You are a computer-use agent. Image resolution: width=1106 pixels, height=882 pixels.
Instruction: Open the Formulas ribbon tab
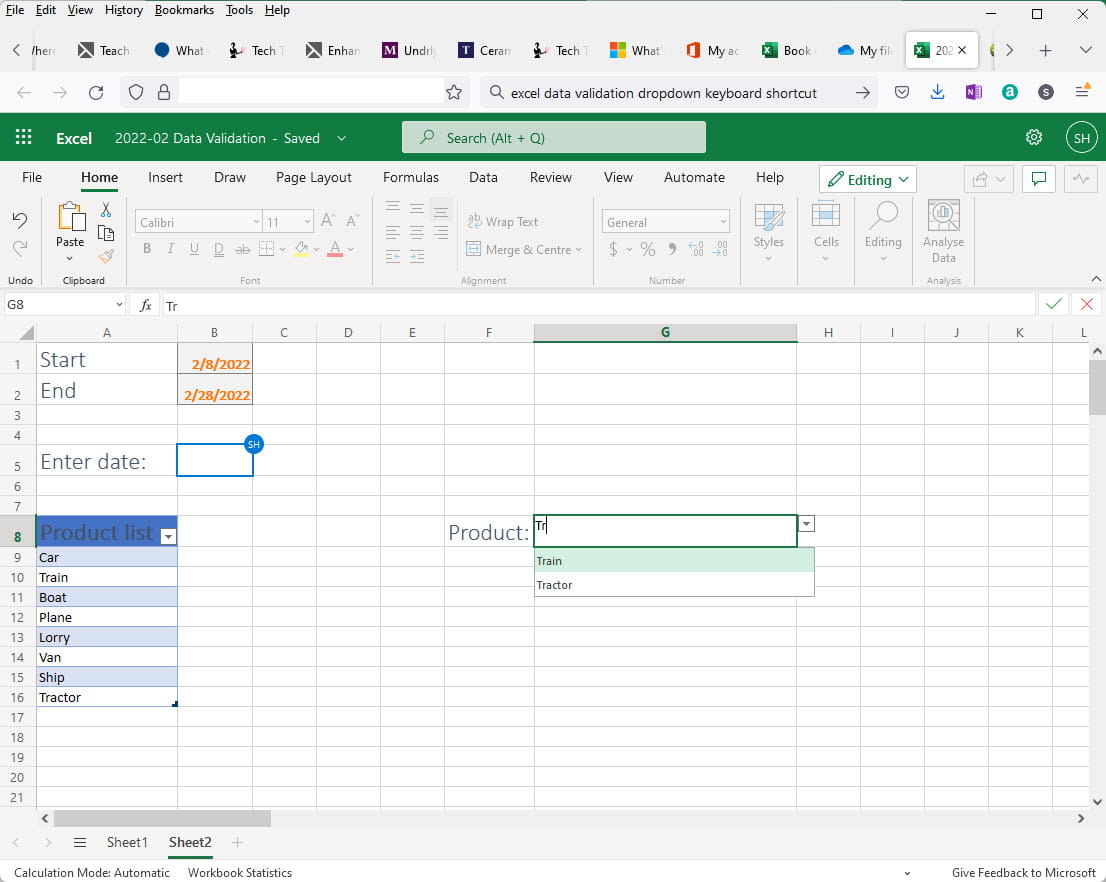coord(410,177)
